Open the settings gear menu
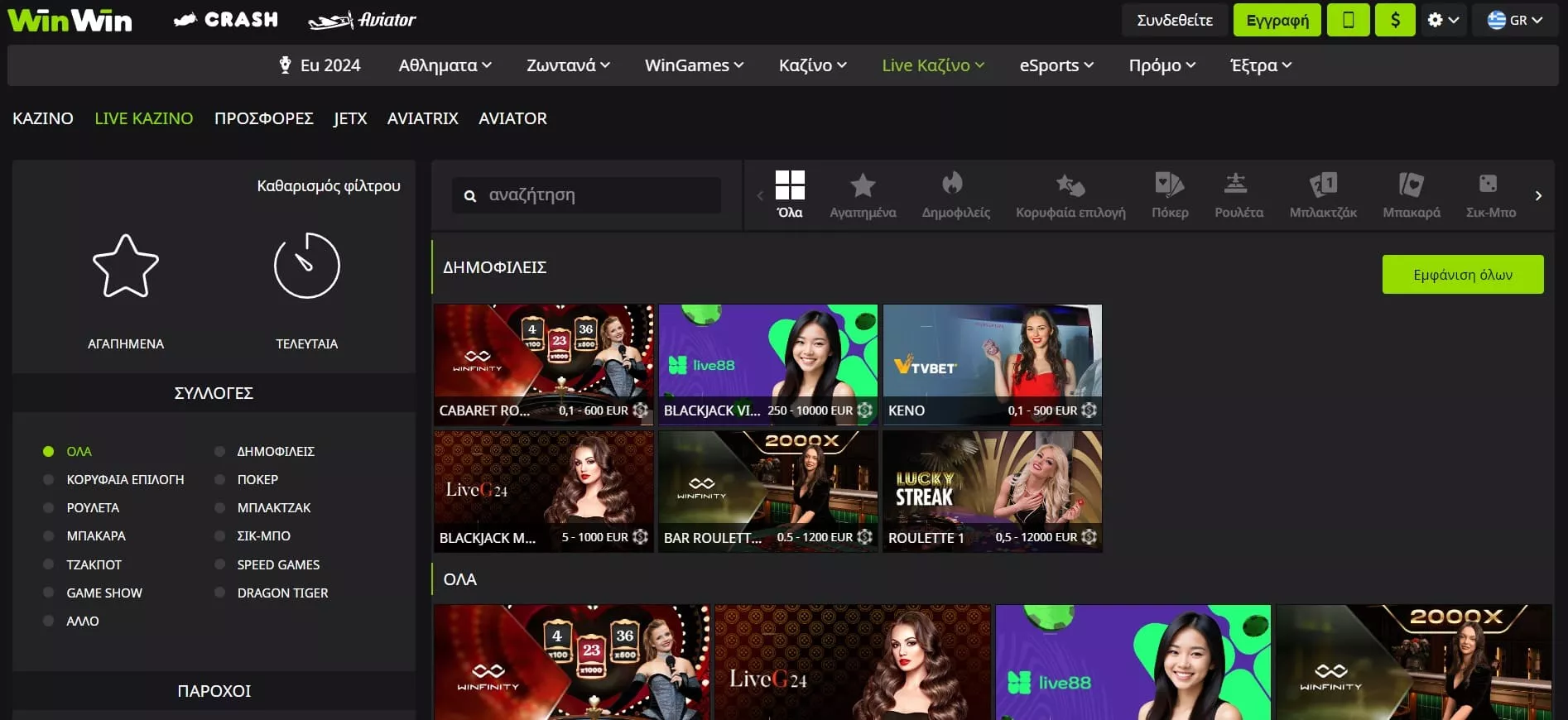The height and width of the screenshot is (720, 1568). coord(1443,20)
